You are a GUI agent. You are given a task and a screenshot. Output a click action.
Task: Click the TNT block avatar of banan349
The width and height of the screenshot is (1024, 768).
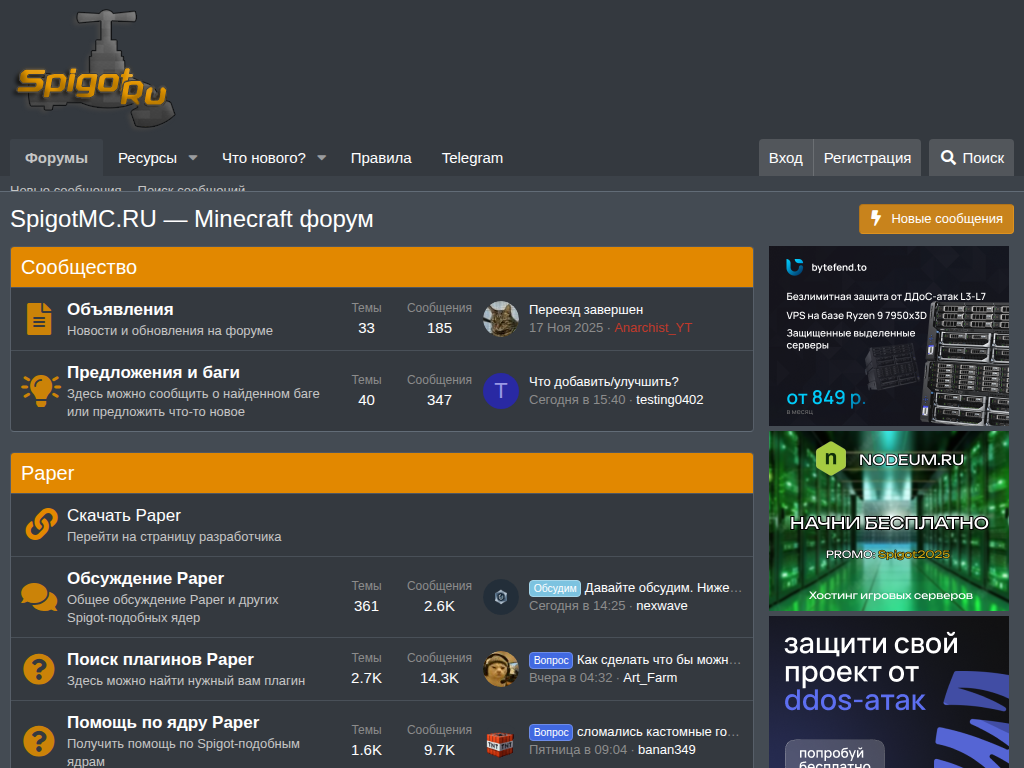(x=500, y=741)
